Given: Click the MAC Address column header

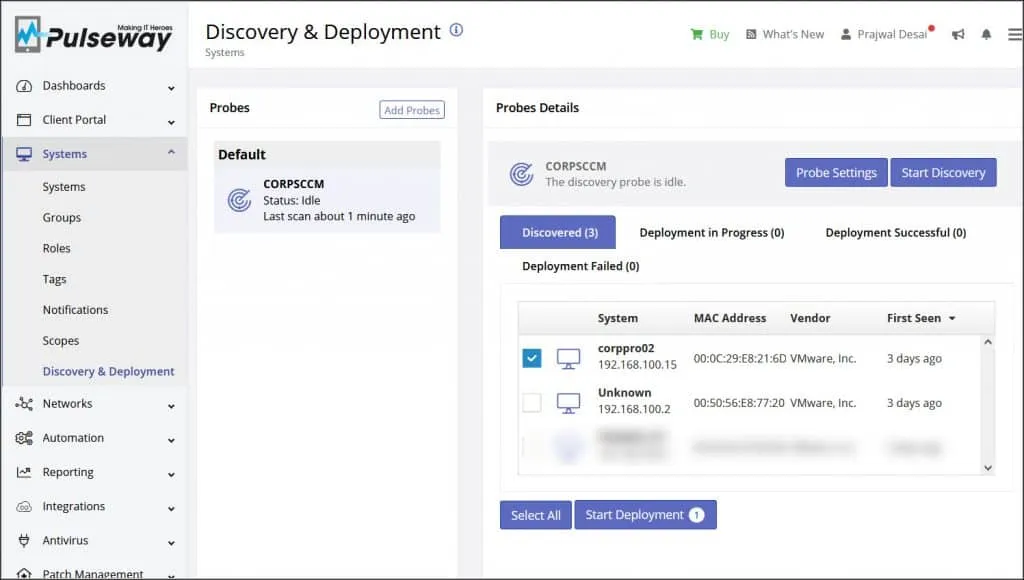Looking at the screenshot, I should pyautogui.click(x=729, y=318).
